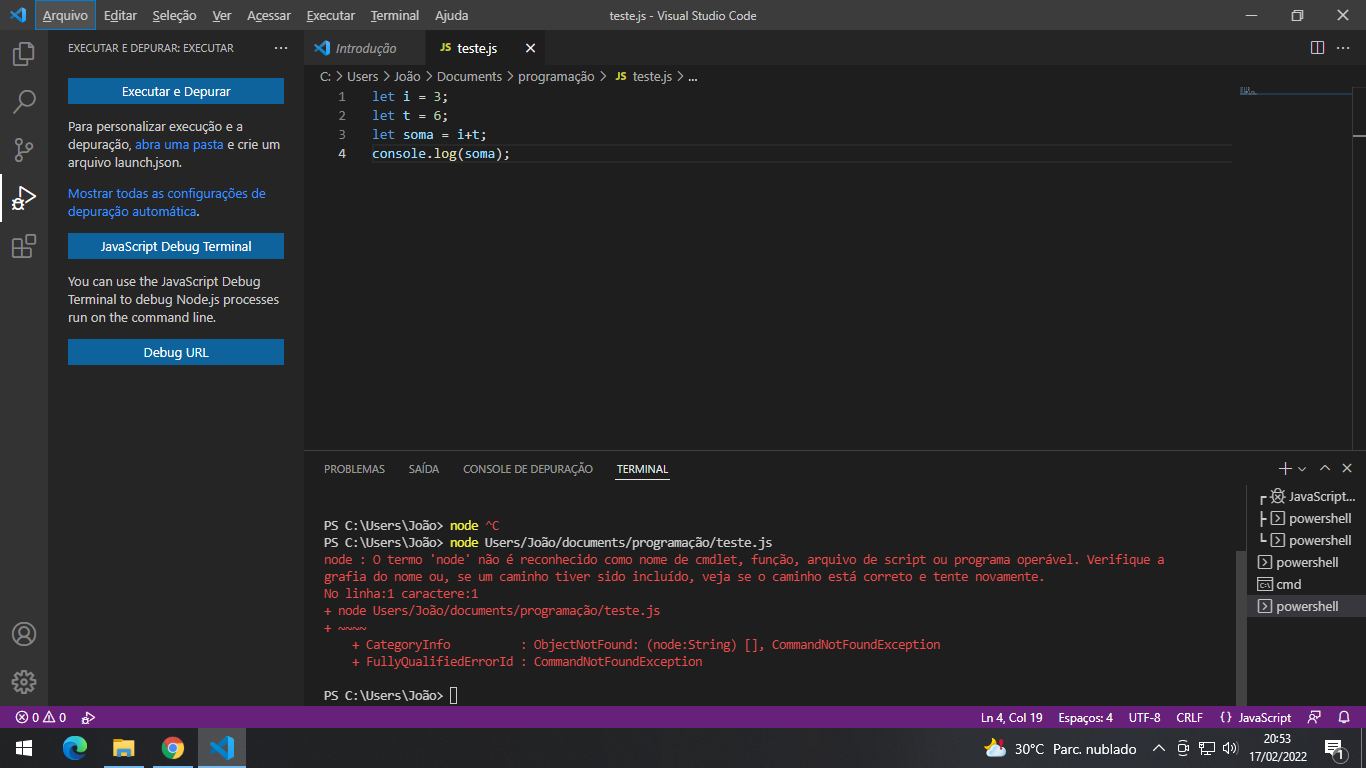1366x768 pixels.
Task: Open Google Chrome from taskbar
Action: [173, 748]
